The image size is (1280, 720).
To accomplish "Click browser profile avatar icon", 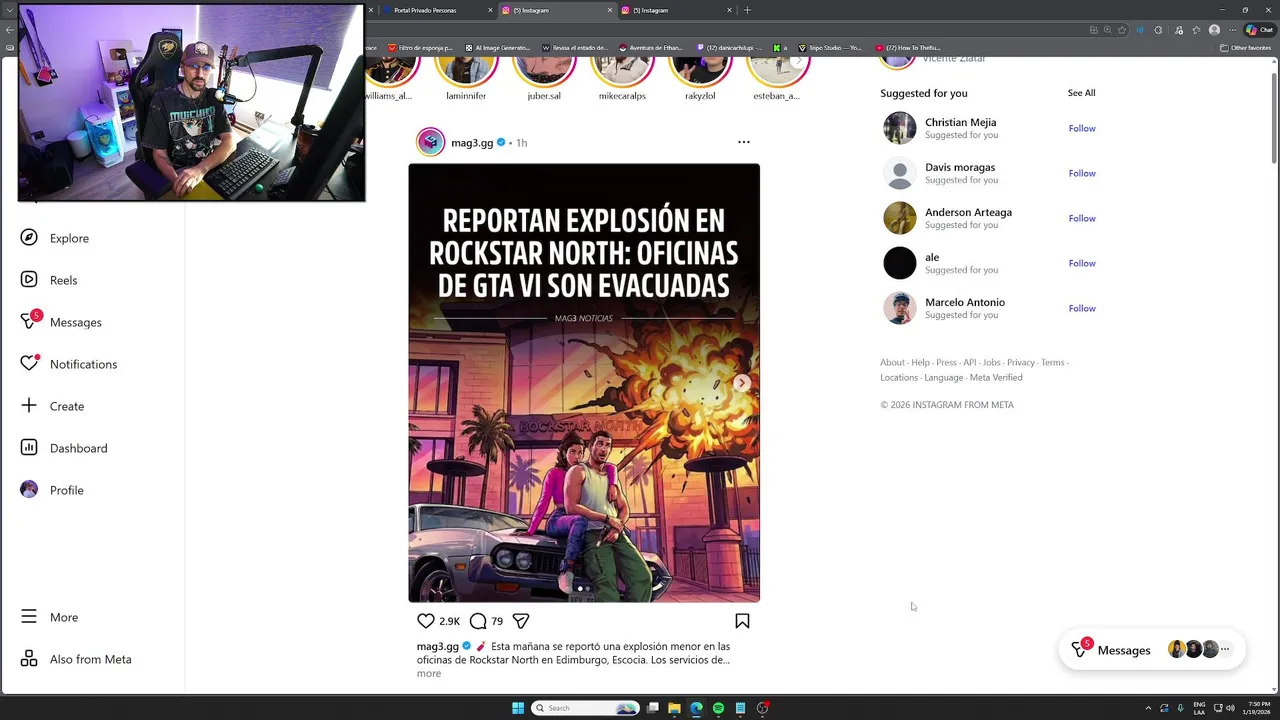I will pos(1214,30).
